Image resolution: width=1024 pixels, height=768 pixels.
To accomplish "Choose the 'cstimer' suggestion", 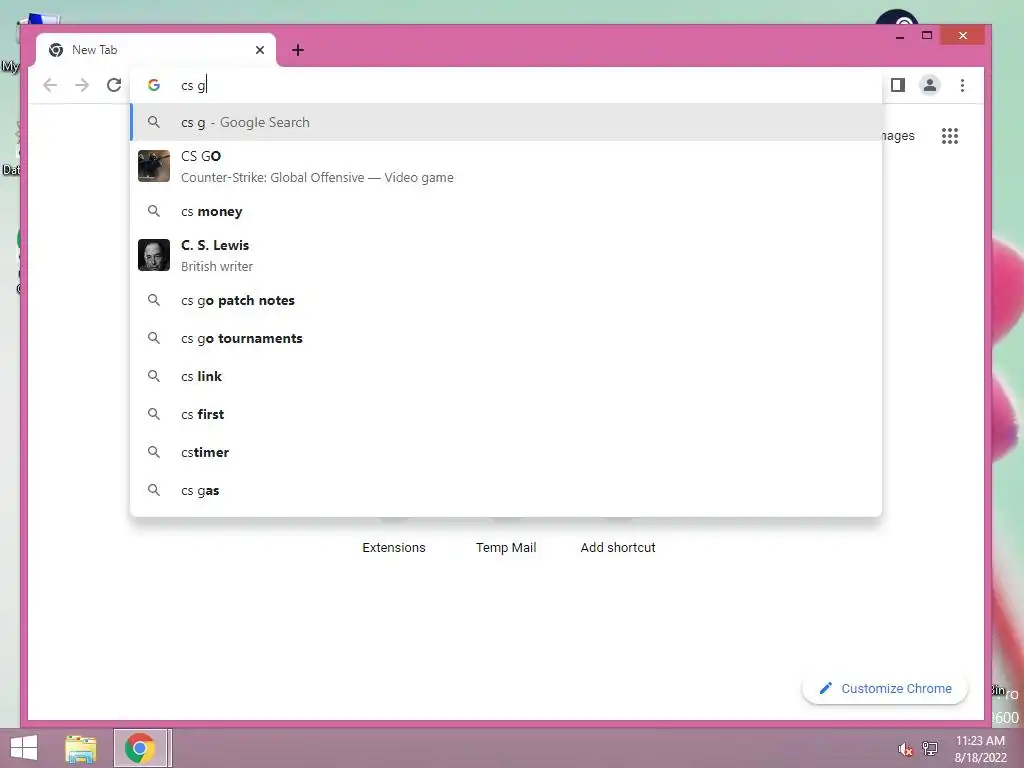I will 506,452.
